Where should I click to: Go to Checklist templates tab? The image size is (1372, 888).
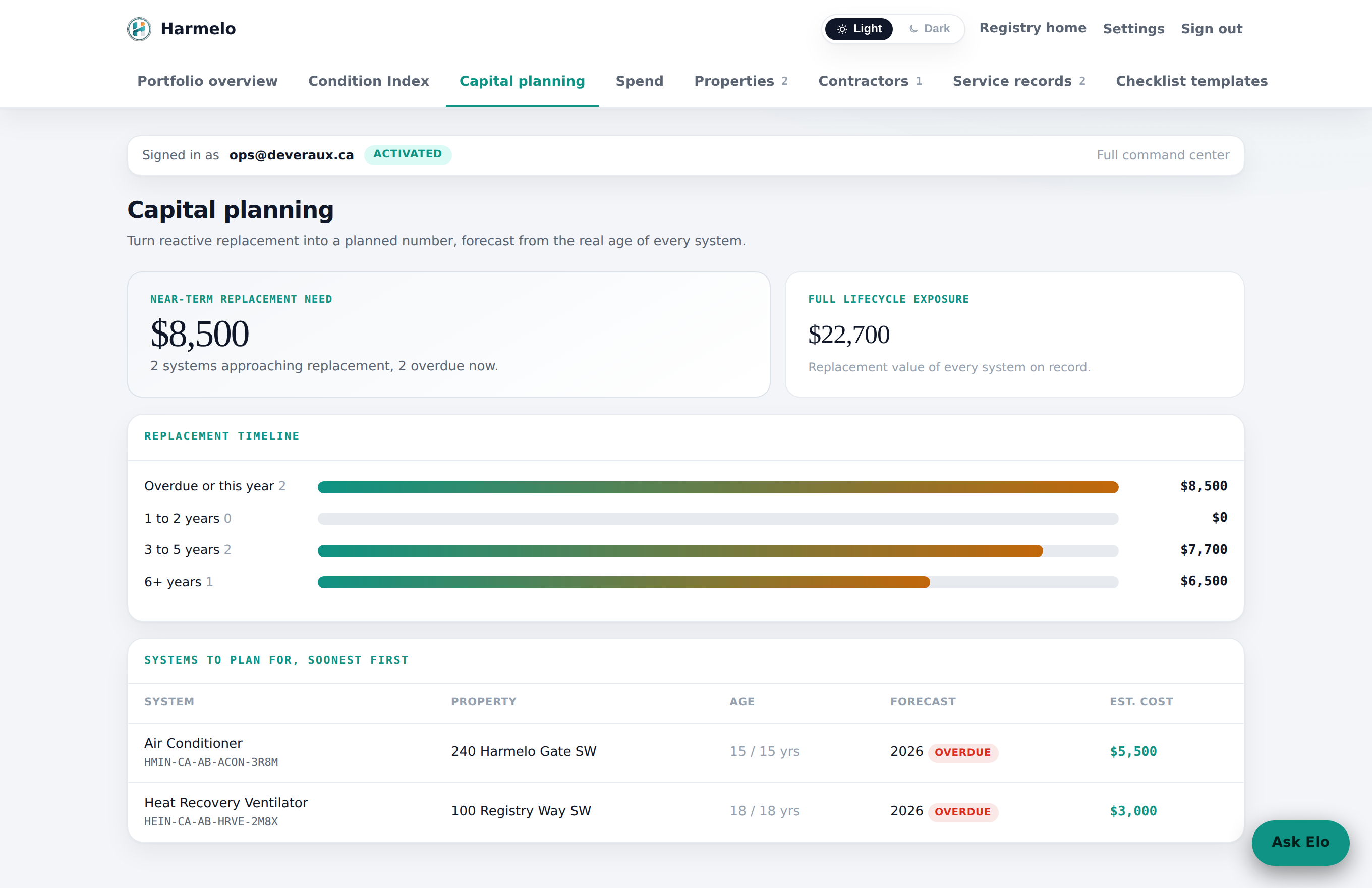pyautogui.click(x=1191, y=81)
